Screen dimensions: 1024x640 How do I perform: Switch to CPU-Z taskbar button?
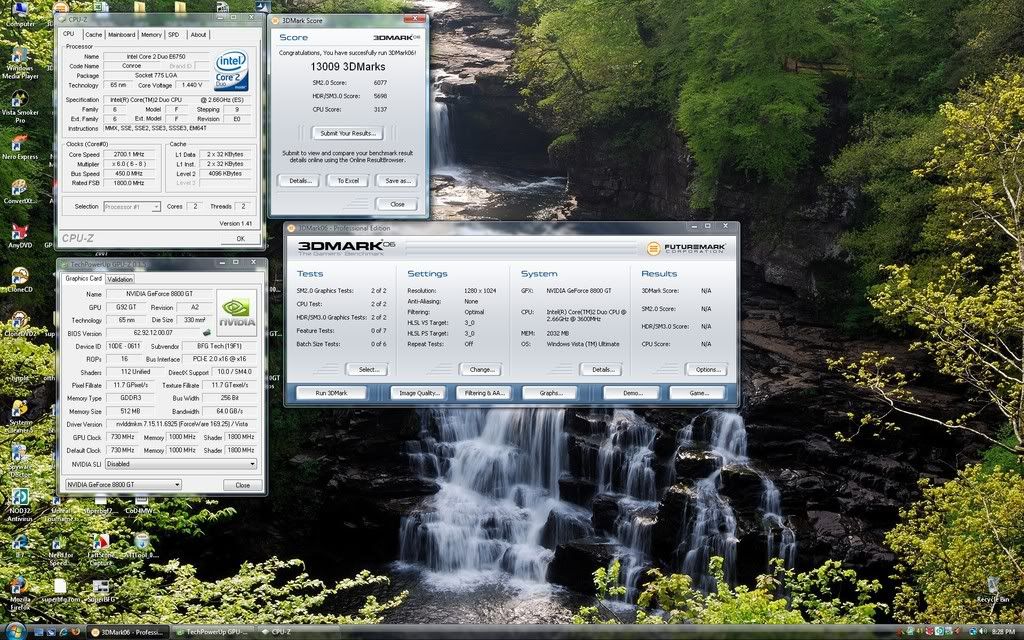pos(297,632)
